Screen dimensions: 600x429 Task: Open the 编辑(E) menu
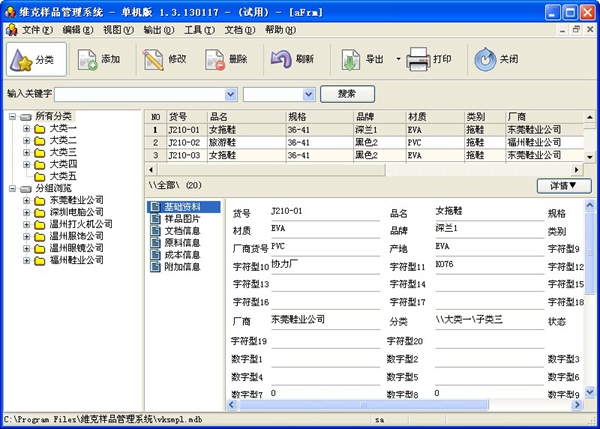coord(78,30)
